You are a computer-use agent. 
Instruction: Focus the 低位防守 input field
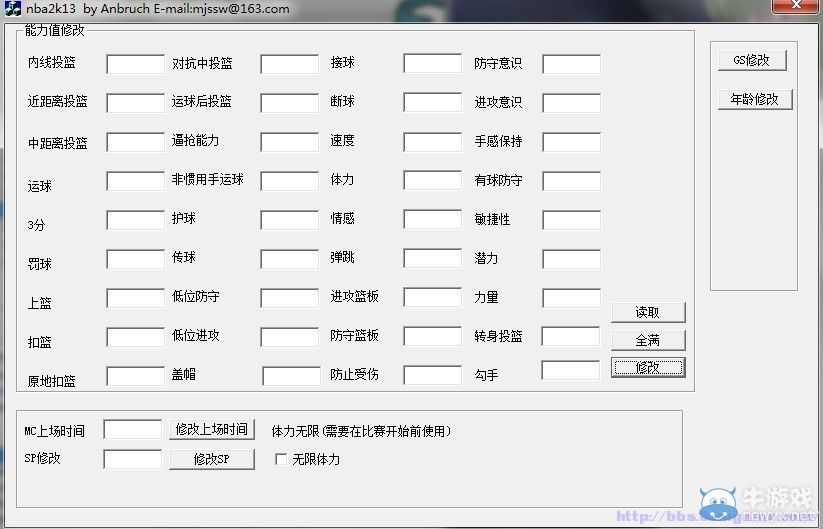[x=289, y=298]
